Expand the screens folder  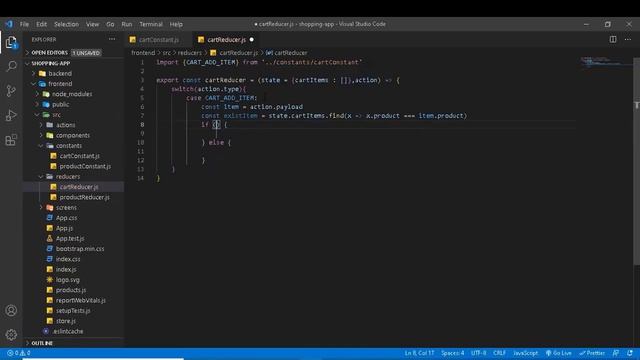66,207
